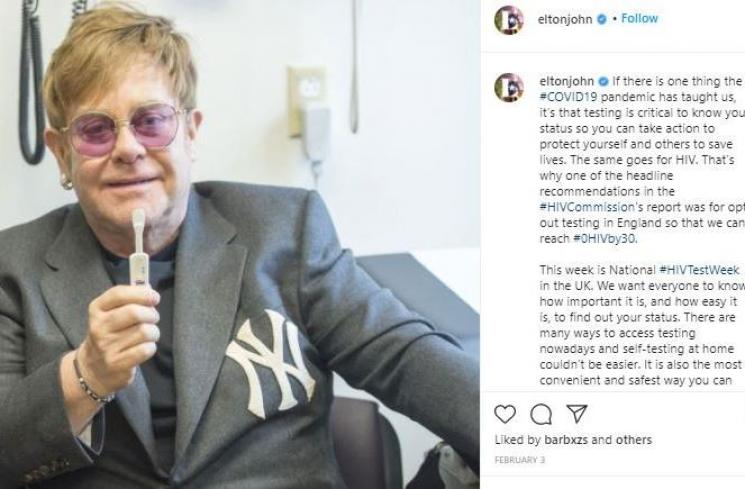This screenshot has height=489, width=745.
Task: Open comments with the speech bubble icon
Action: (541, 414)
